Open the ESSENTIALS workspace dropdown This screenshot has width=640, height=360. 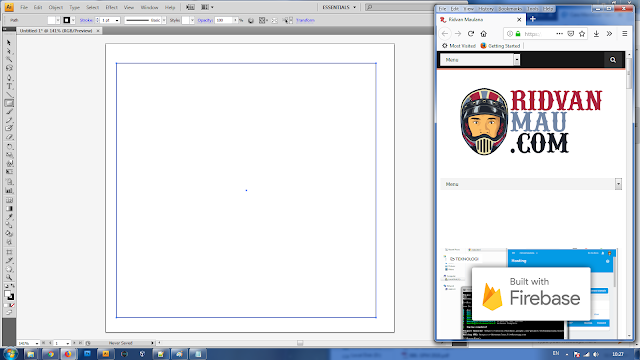point(339,7)
